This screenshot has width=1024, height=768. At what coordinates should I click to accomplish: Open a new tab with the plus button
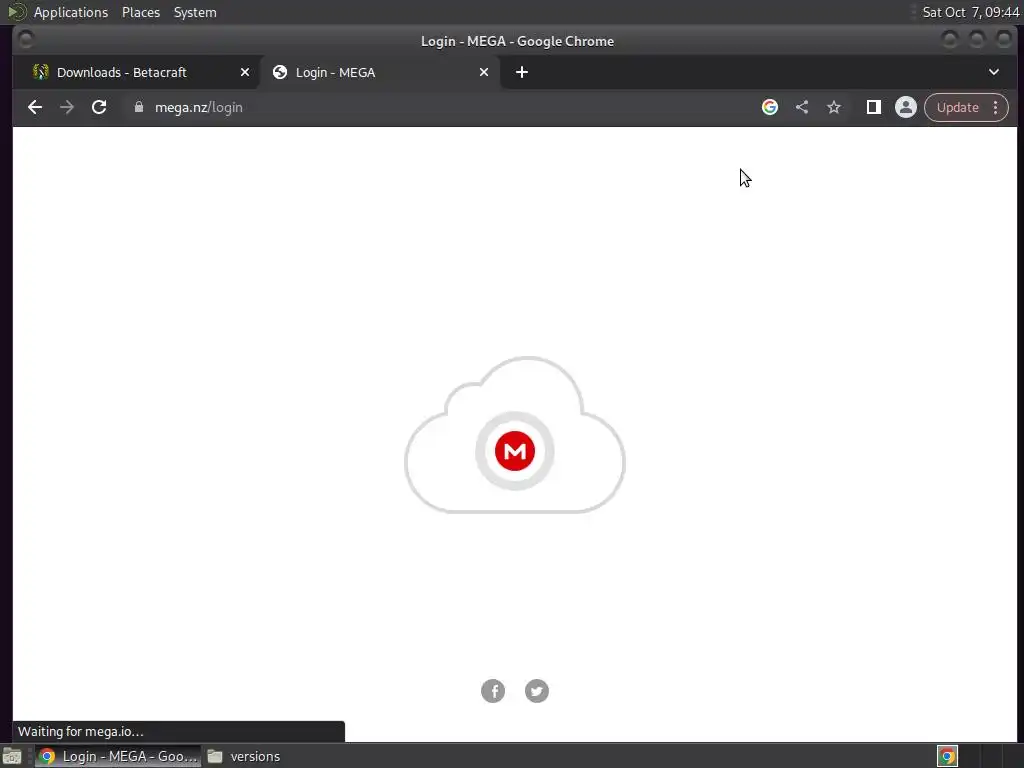[522, 72]
